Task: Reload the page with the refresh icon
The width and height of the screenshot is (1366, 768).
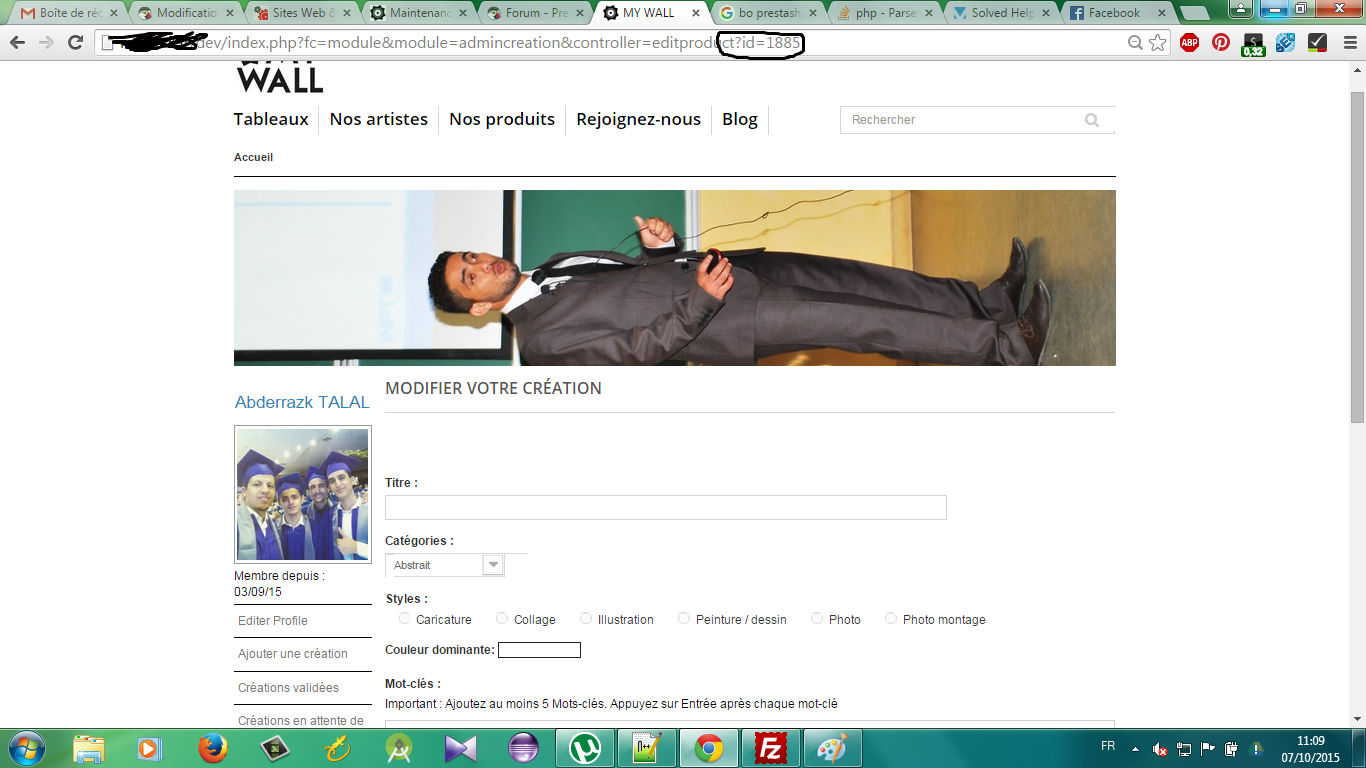Action: 75,43
